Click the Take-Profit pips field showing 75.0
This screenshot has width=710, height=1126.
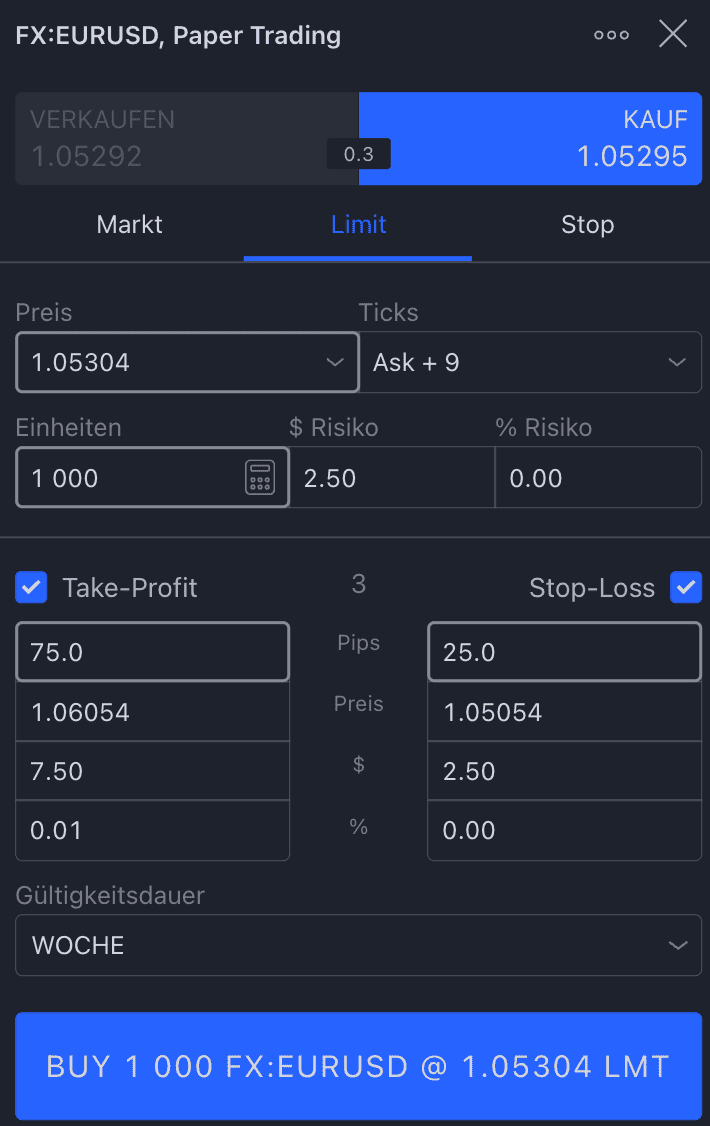click(152, 651)
